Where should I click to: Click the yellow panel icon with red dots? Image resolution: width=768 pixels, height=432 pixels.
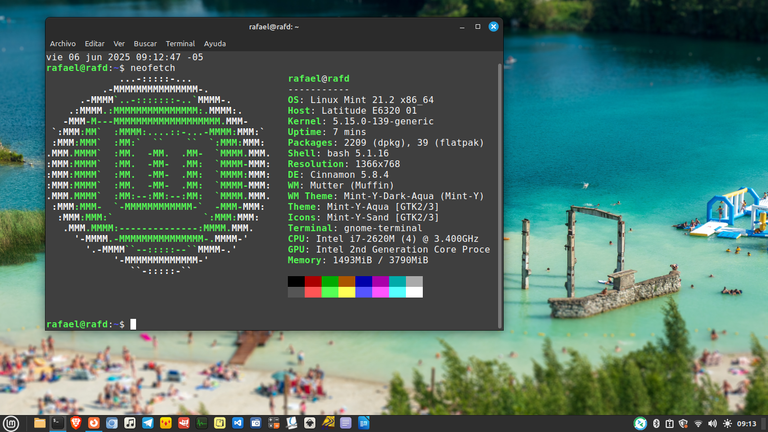[x=166, y=423]
